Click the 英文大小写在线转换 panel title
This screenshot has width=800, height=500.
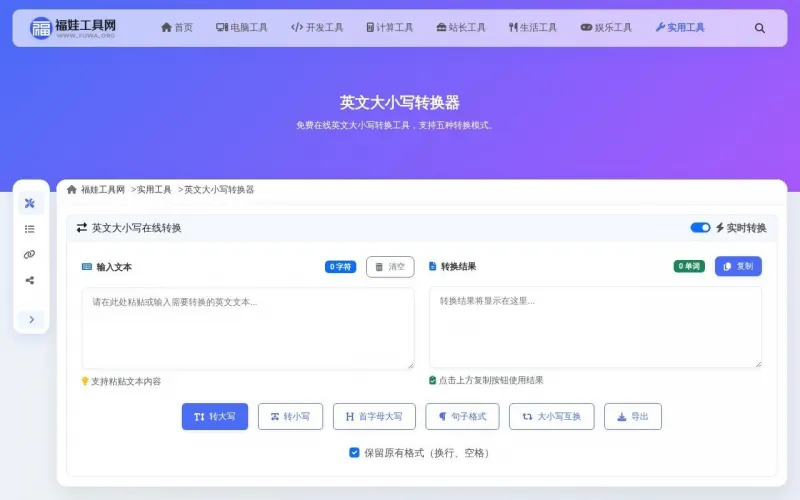click(x=136, y=228)
